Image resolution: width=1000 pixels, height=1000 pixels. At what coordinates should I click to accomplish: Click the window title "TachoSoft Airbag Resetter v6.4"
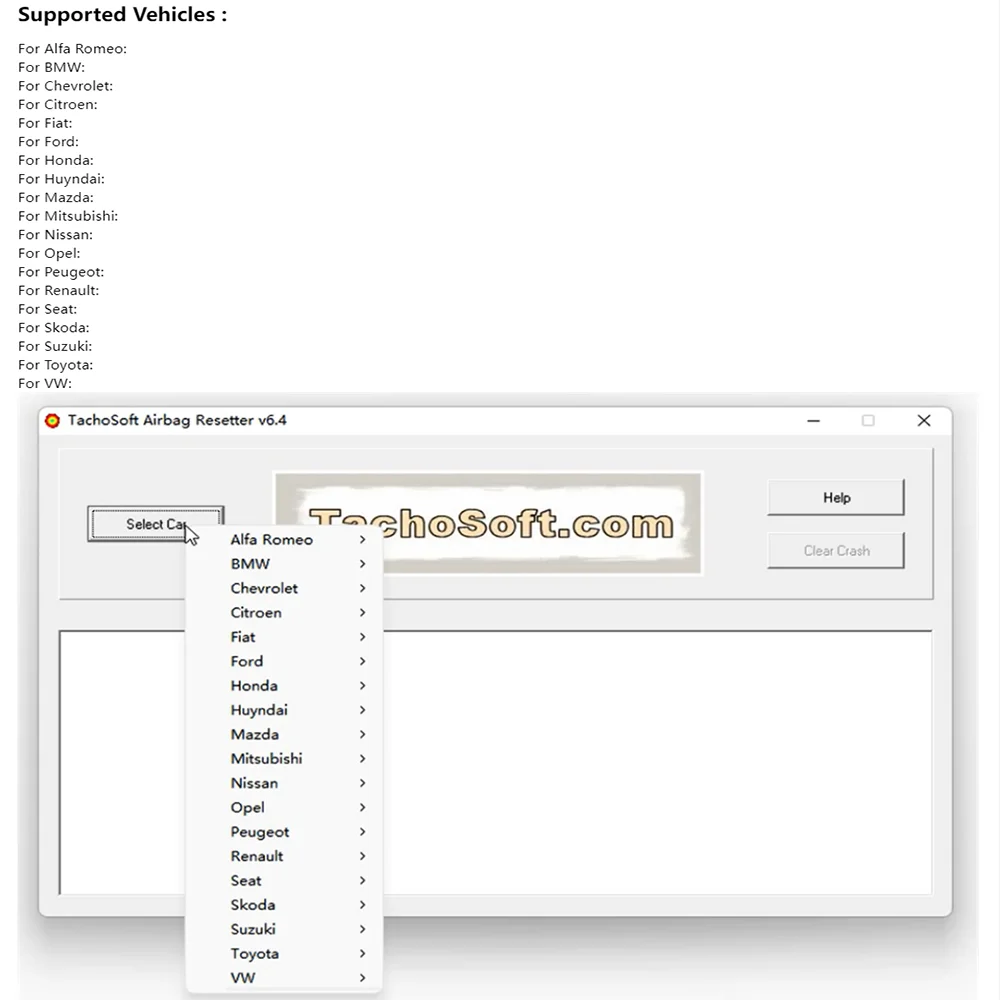click(177, 420)
